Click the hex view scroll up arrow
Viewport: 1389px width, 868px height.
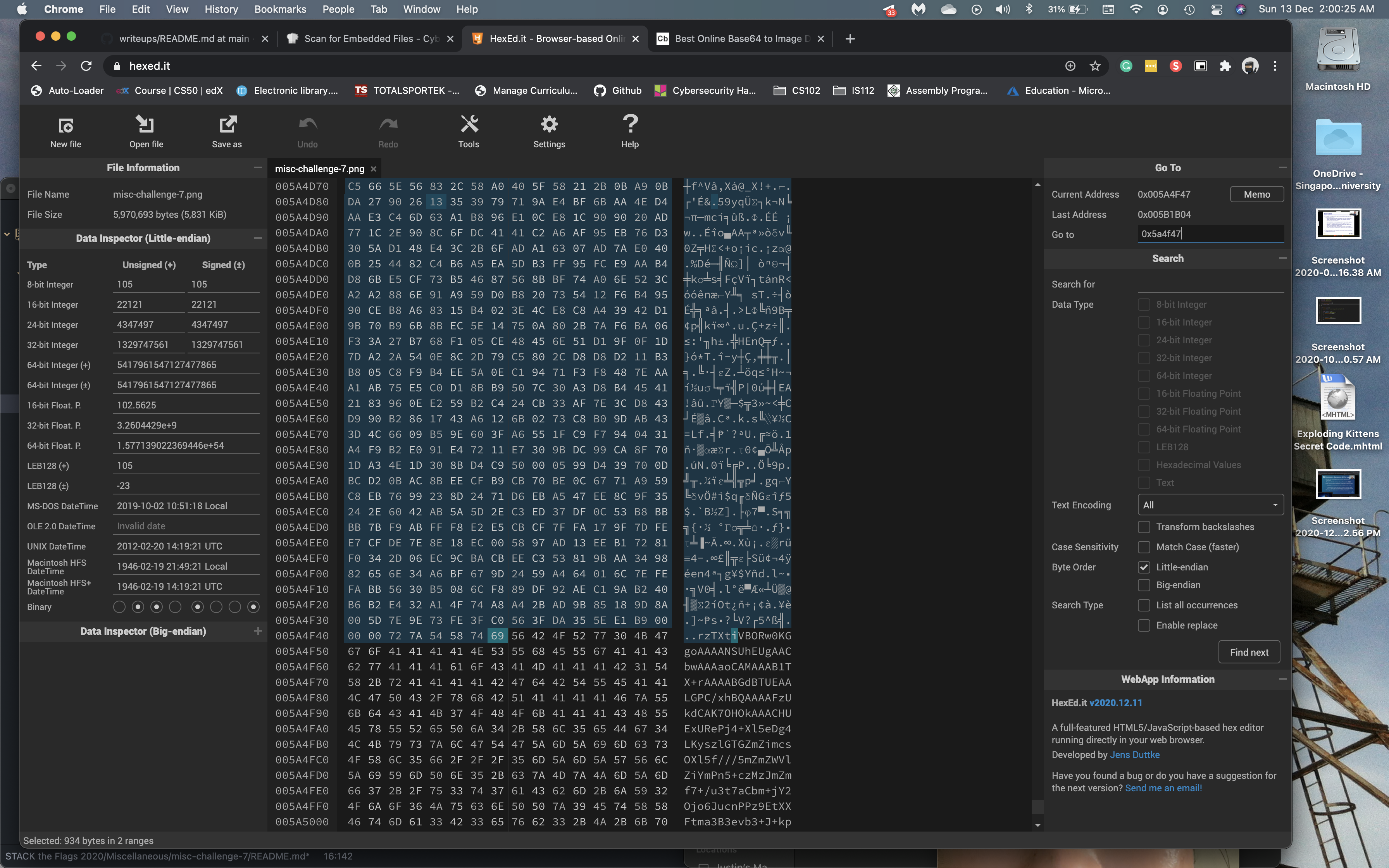pyautogui.click(x=1037, y=185)
